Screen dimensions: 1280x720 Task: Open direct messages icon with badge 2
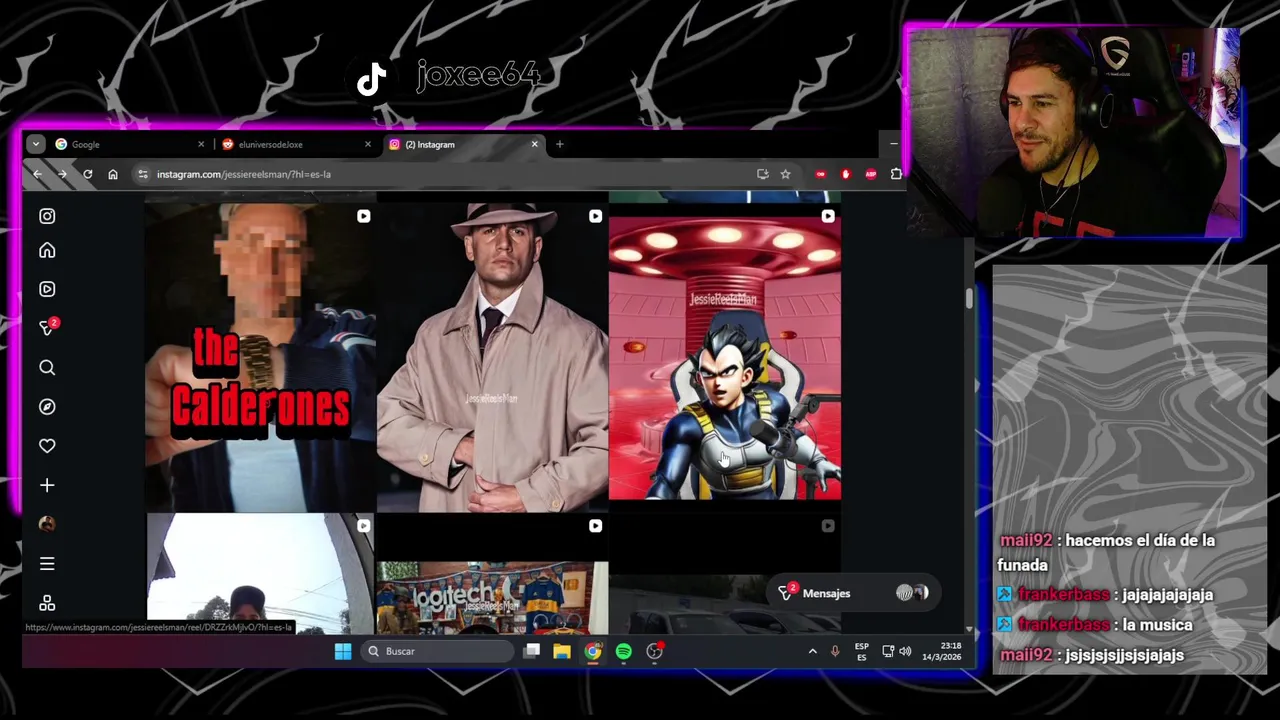click(47, 327)
